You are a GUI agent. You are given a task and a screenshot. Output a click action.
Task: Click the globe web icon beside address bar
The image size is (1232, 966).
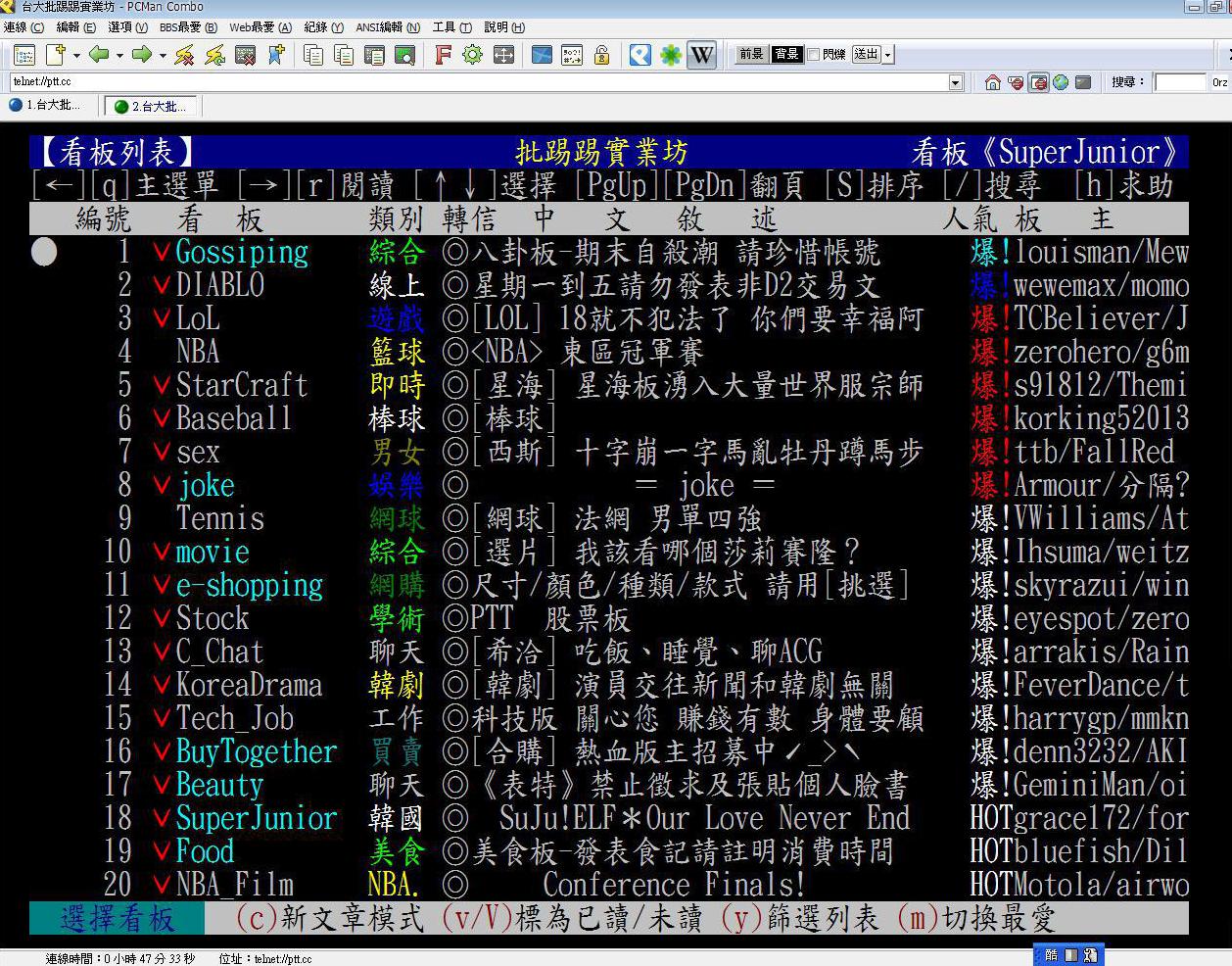pos(1061,82)
